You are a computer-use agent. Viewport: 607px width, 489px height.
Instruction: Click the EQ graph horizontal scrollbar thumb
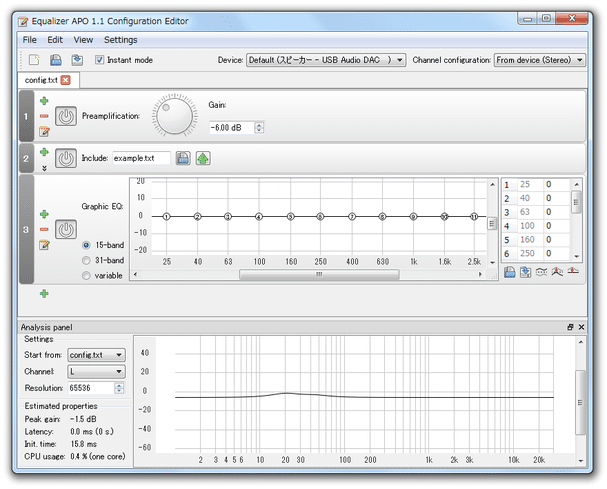pyautogui.click(x=319, y=274)
